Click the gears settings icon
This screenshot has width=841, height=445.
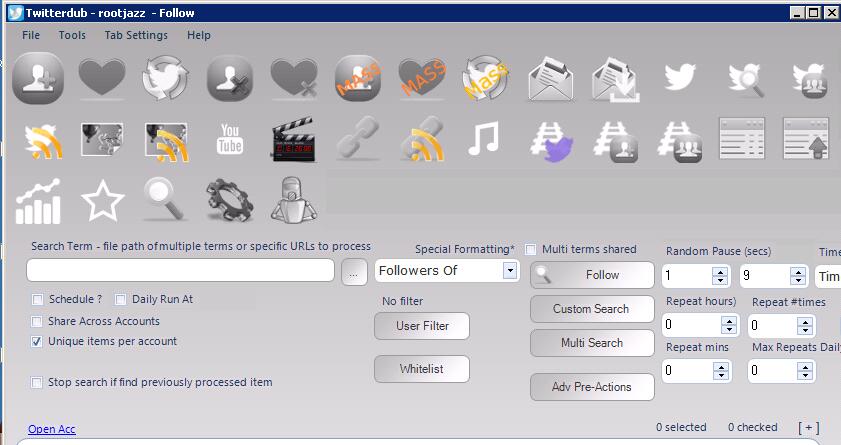coord(230,201)
